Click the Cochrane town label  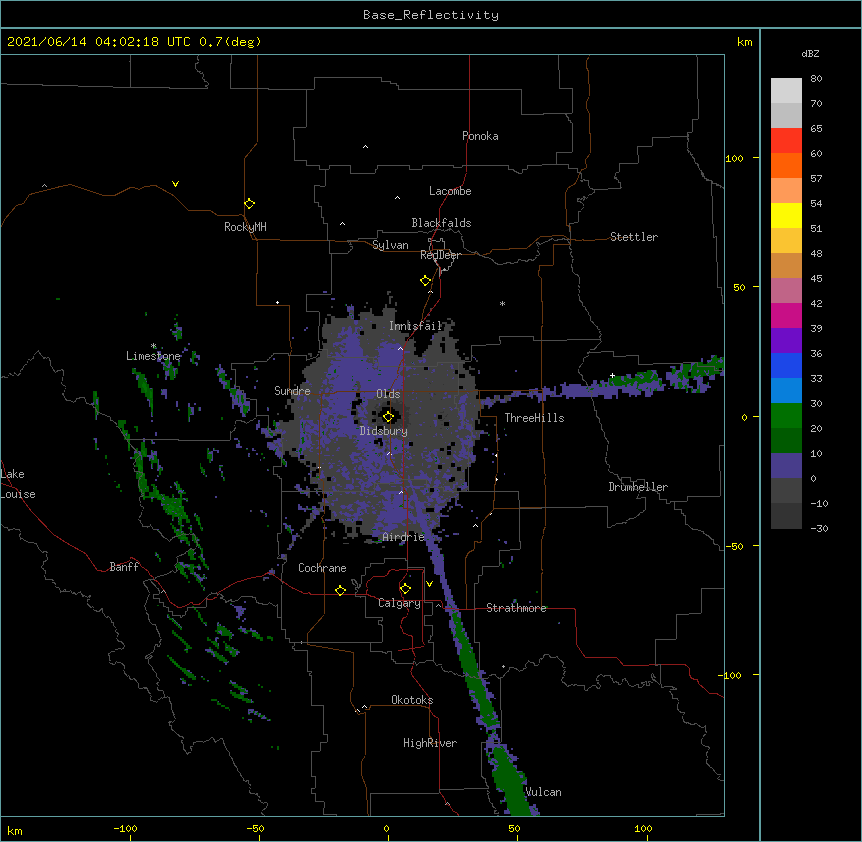322,568
